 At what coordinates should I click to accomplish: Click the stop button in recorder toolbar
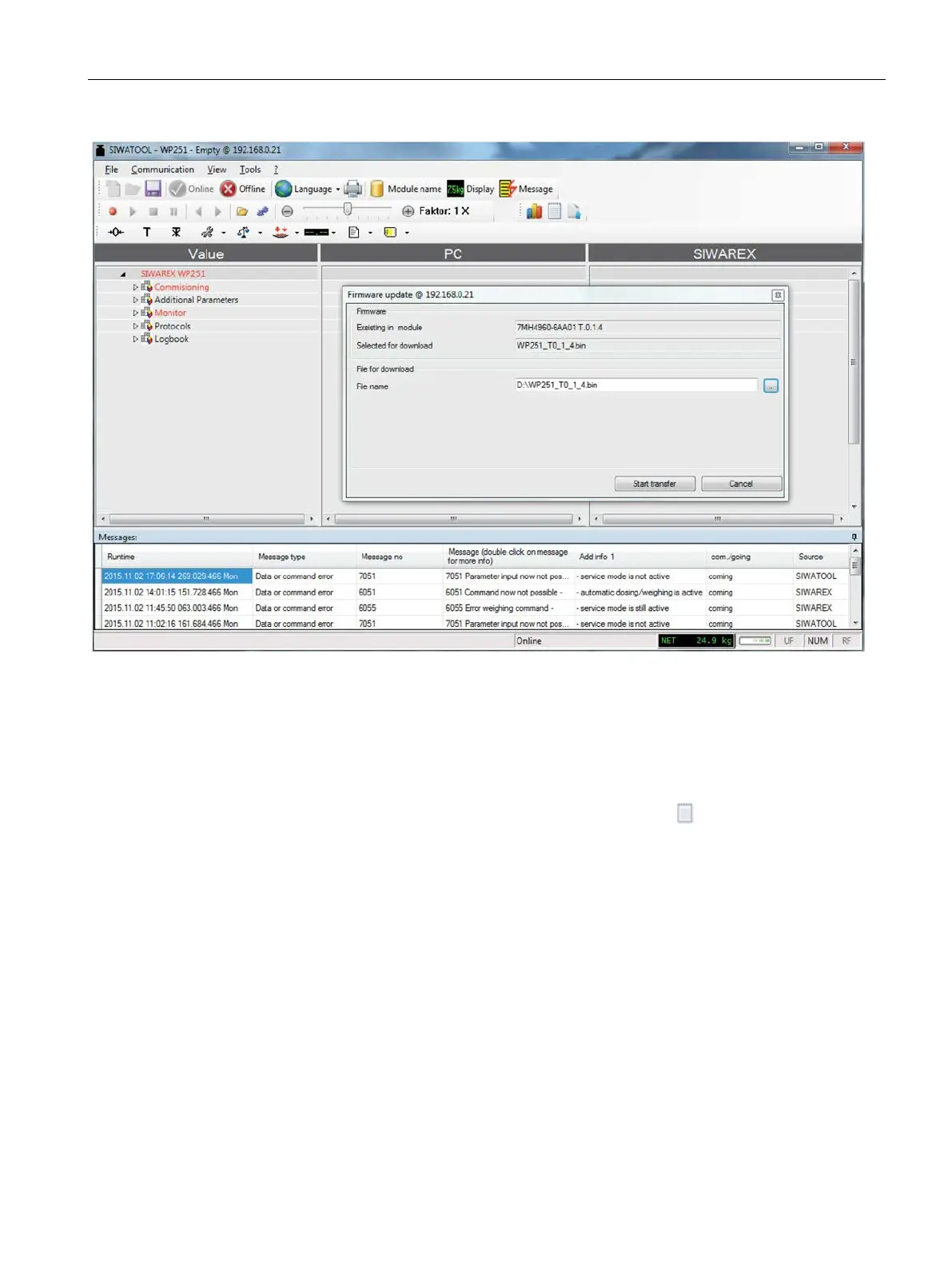coord(153,211)
